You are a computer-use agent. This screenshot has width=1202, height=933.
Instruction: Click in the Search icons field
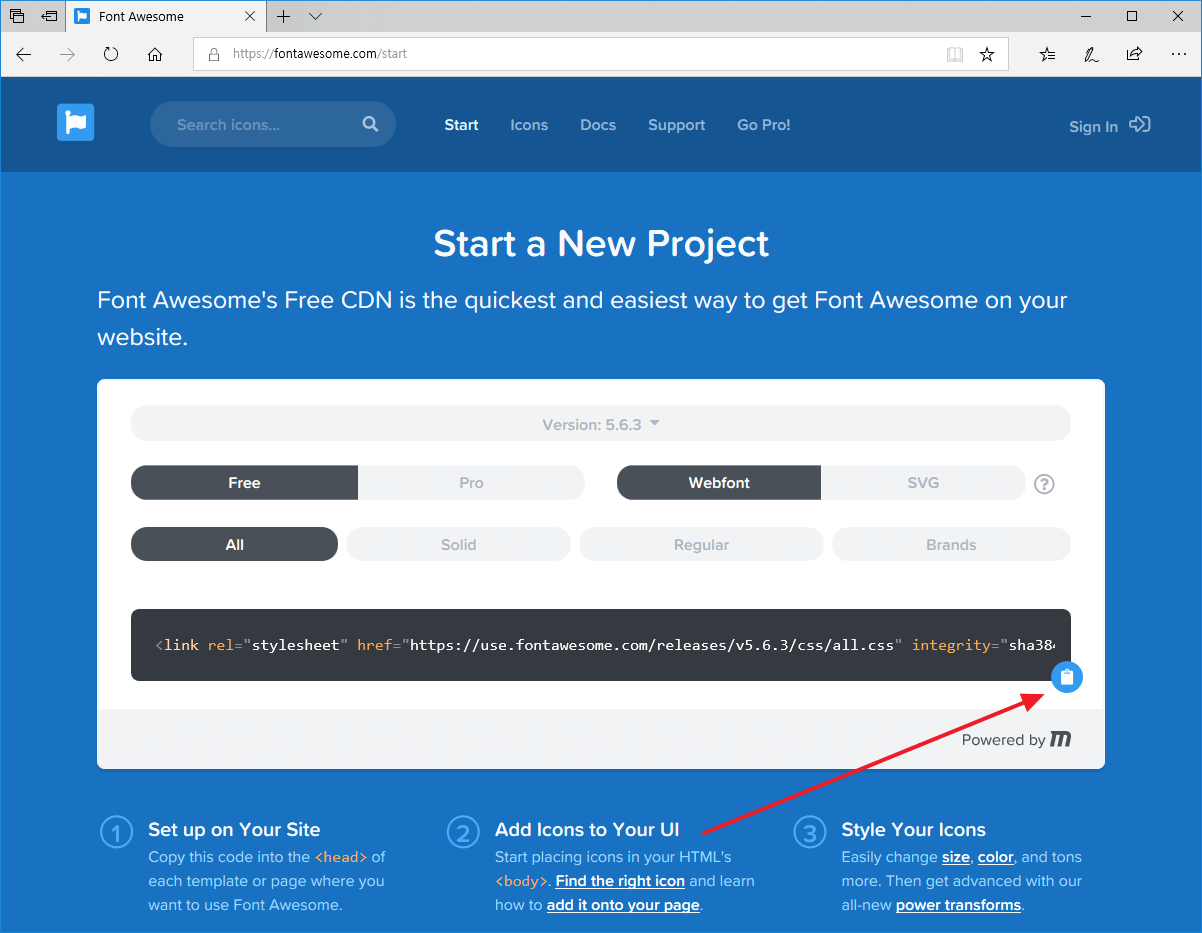click(x=273, y=125)
